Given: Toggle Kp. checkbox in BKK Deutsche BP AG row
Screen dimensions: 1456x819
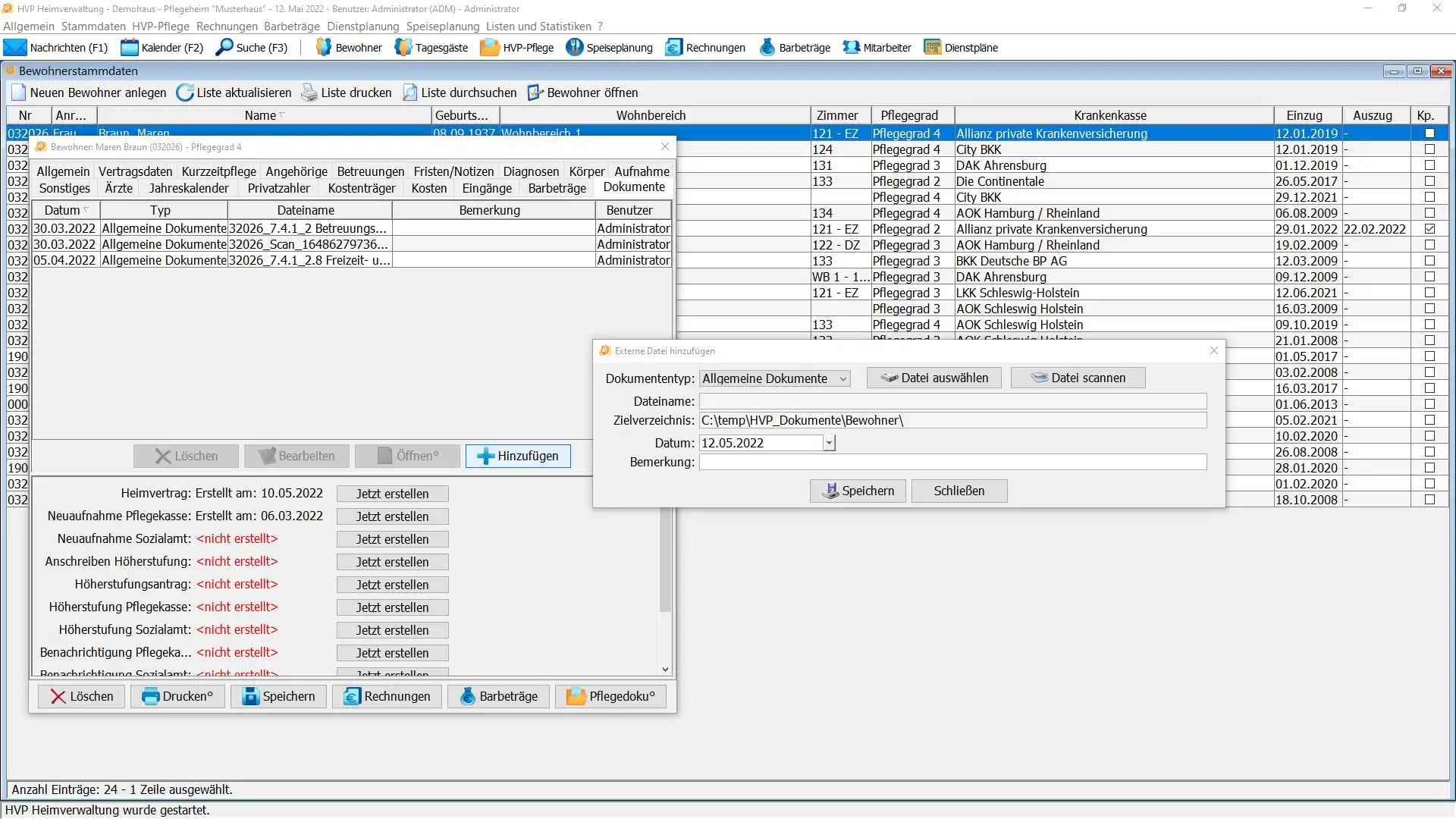Looking at the screenshot, I should [1429, 261].
